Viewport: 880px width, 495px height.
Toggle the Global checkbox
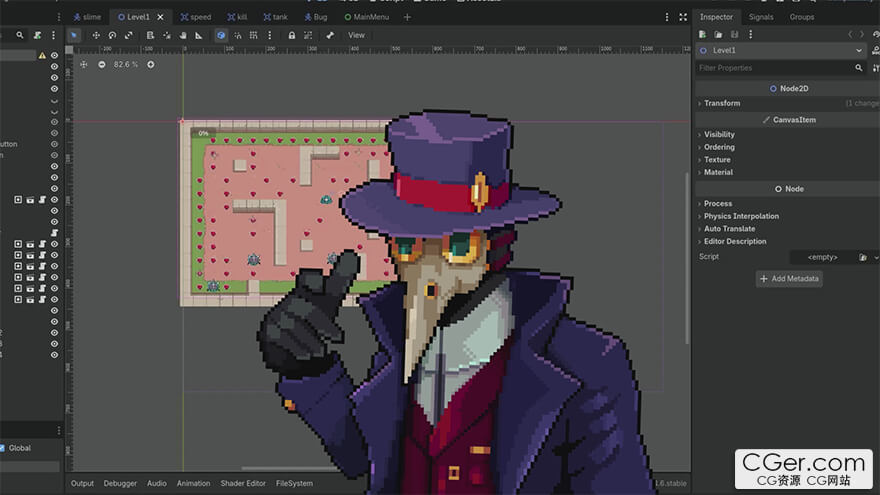(x=2, y=448)
